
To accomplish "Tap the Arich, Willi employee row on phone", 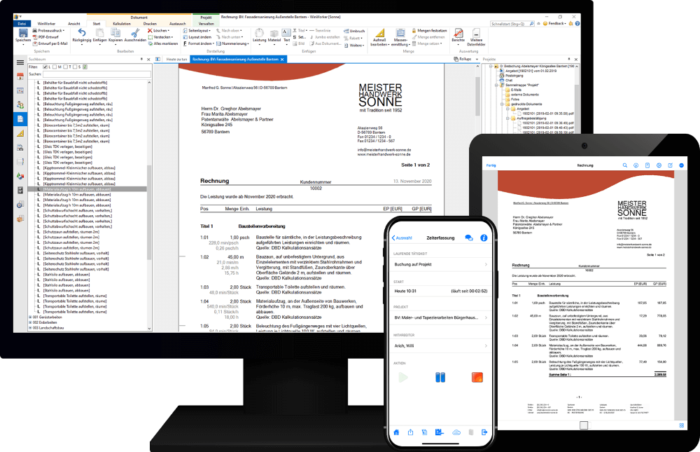I will tap(440, 346).
